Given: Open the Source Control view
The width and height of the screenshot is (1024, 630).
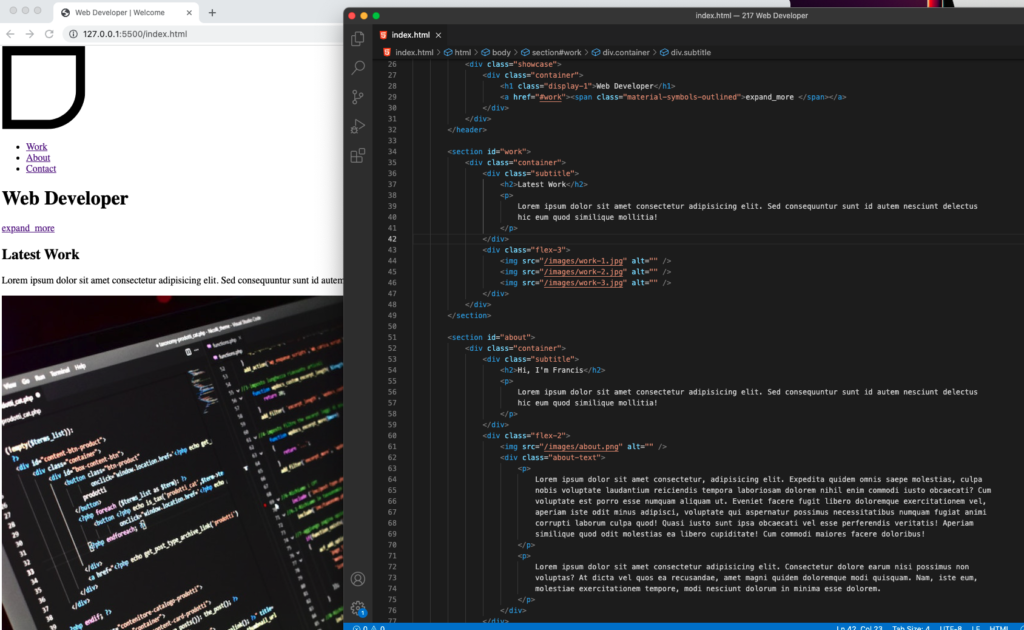Looking at the screenshot, I should (358, 97).
